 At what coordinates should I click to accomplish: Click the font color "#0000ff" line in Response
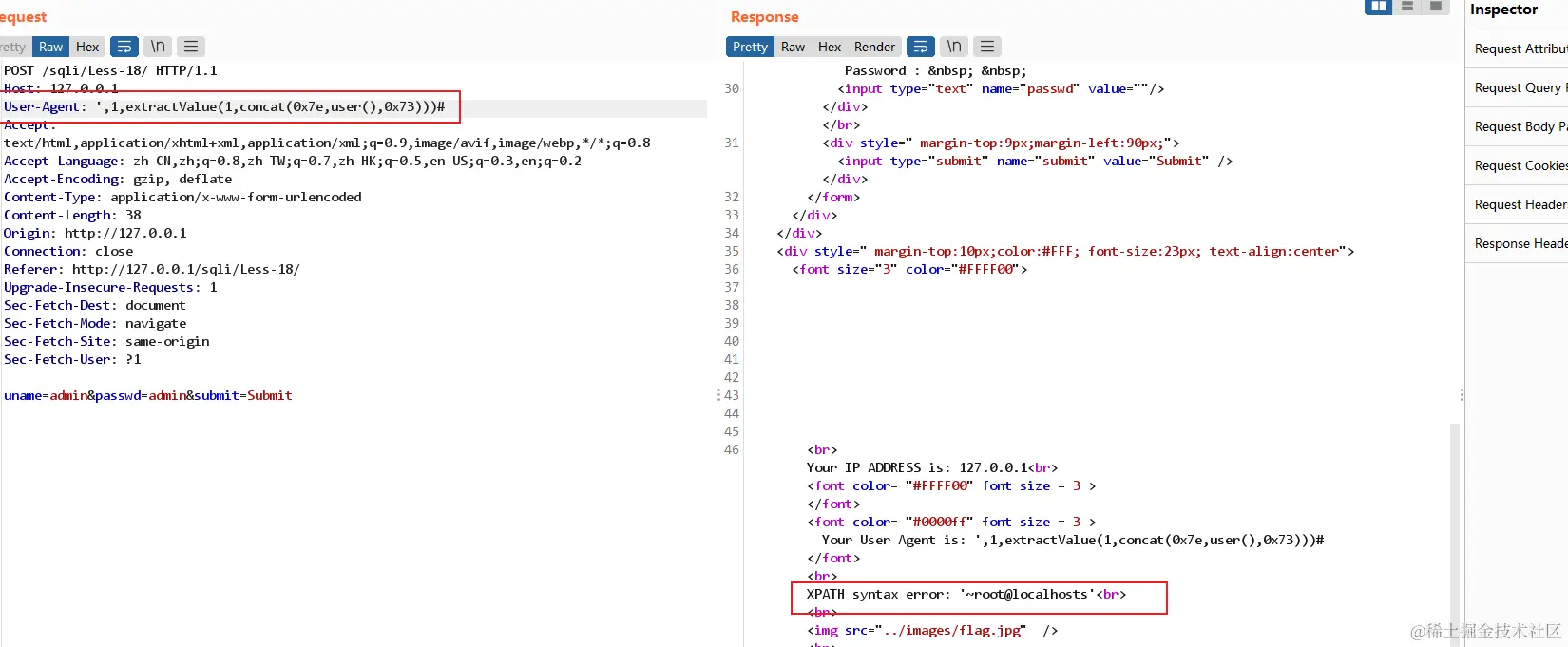tap(951, 522)
